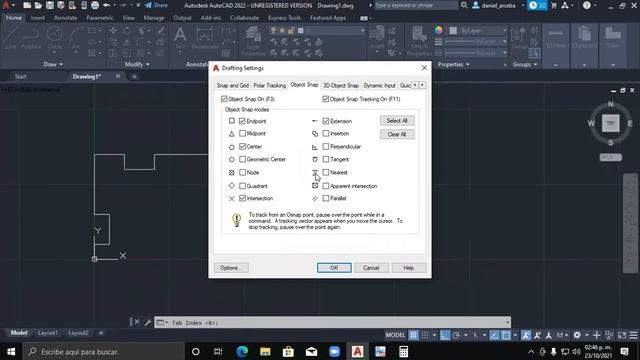Click the Clear All button

coord(397,134)
